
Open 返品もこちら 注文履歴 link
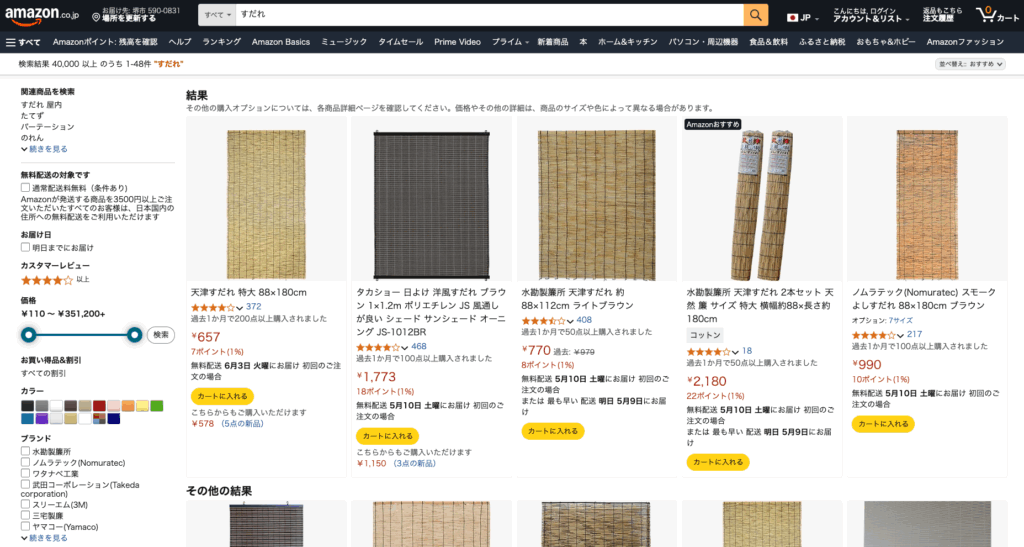942,15
